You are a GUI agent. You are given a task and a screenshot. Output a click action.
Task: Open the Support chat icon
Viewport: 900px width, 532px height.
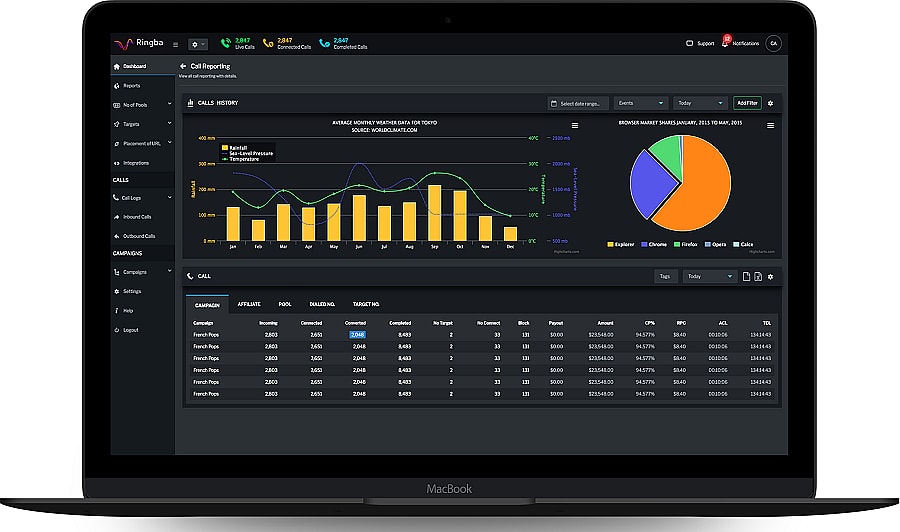689,43
